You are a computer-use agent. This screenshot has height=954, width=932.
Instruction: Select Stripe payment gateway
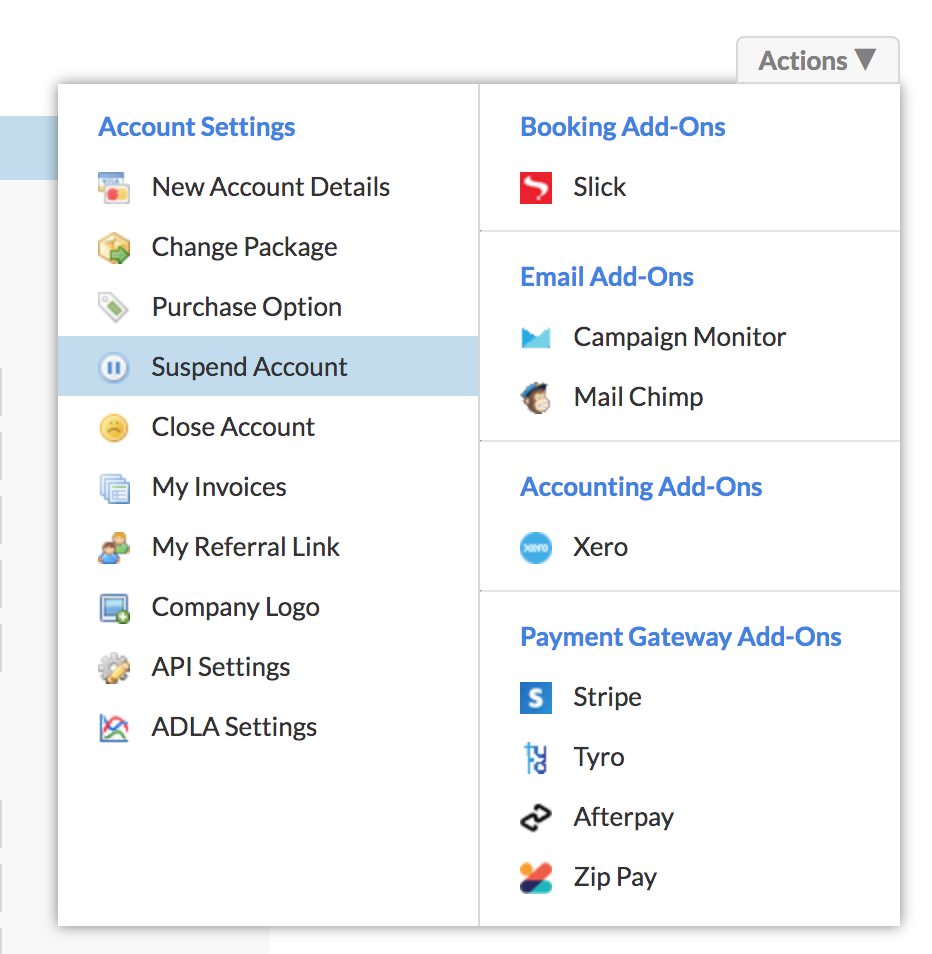click(689, 697)
